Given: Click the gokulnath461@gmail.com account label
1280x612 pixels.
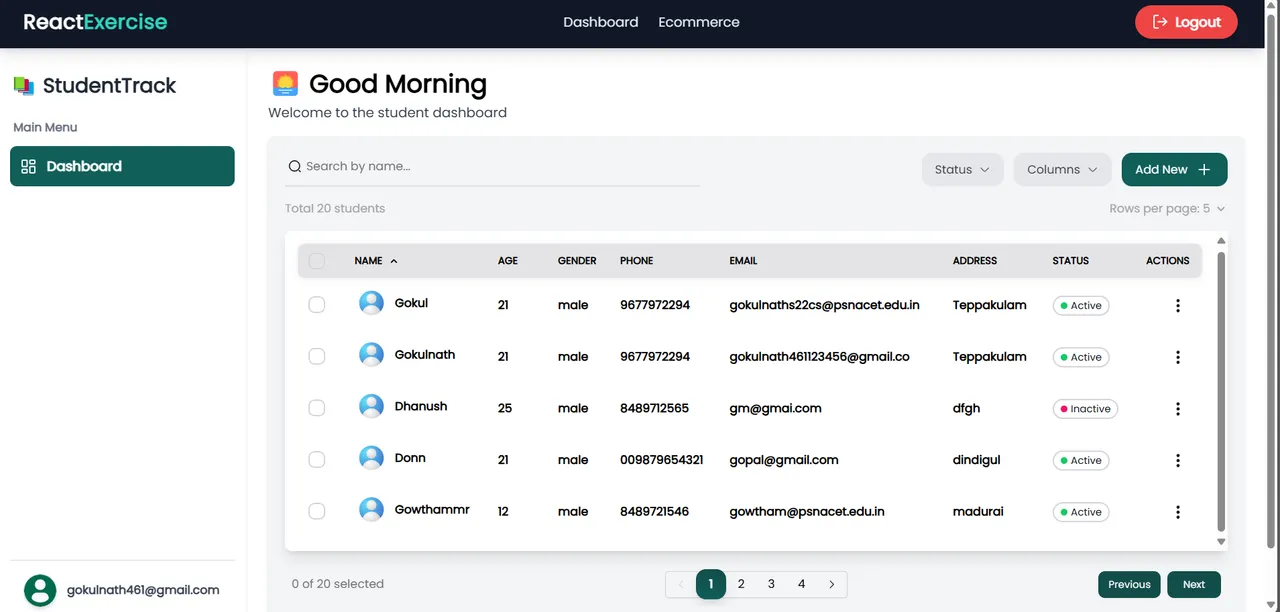Looking at the screenshot, I should tap(143, 590).
